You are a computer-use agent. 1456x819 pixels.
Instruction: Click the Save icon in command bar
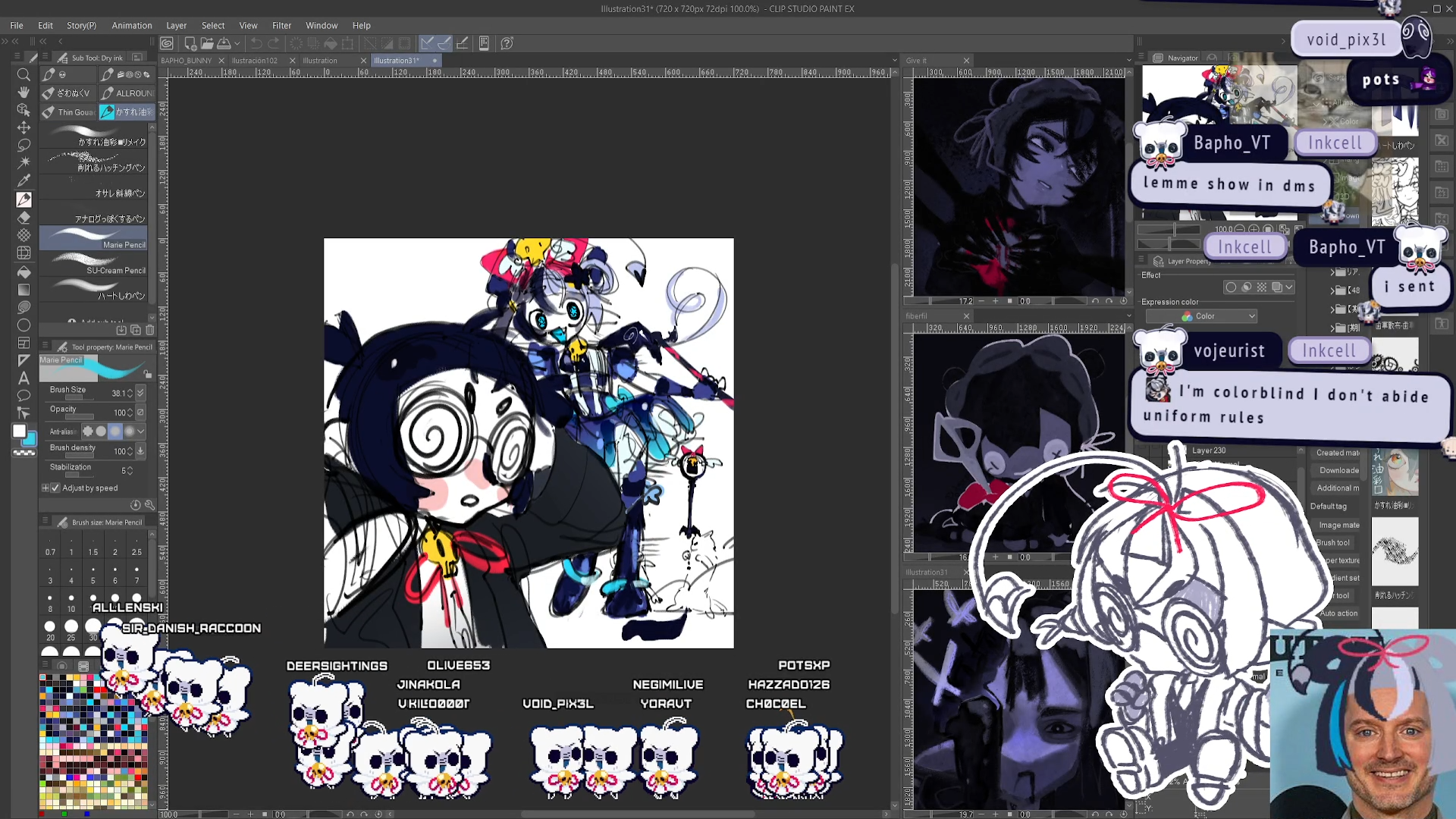[x=224, y=43]
